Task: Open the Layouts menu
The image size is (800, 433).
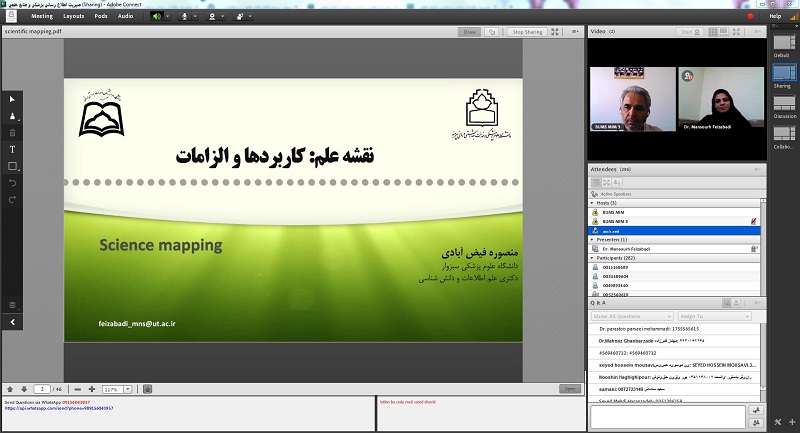Action: (73, 16)
